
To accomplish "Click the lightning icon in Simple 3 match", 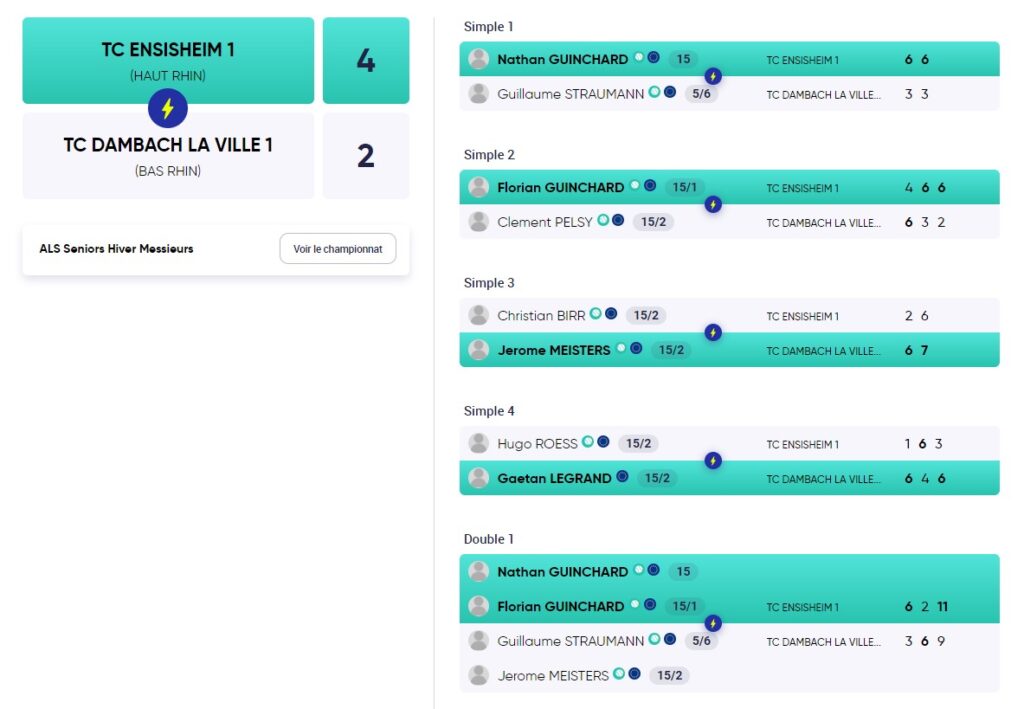I will [713, 332].
